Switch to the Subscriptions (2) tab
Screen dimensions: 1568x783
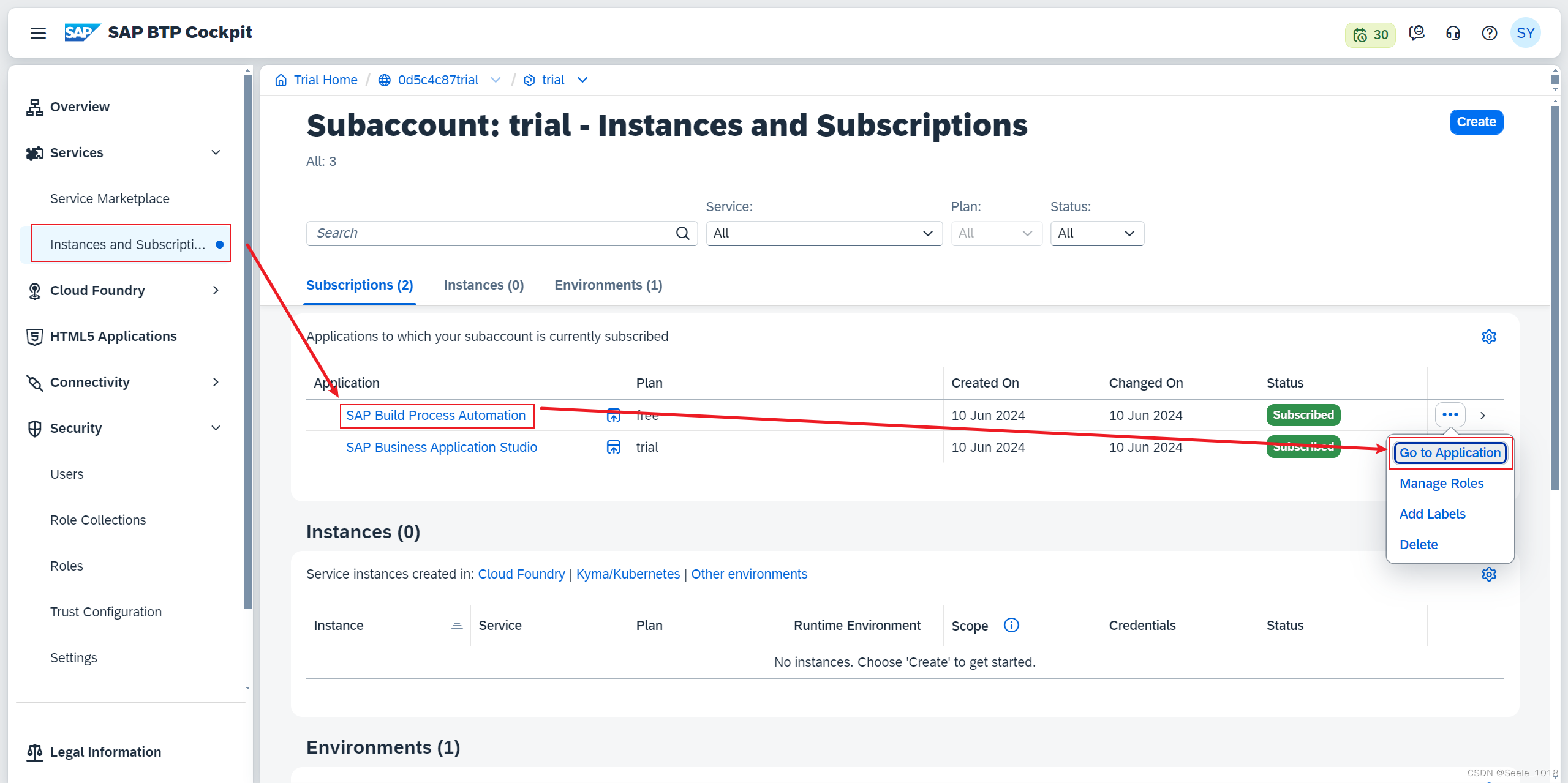click(x=360, y=285)
